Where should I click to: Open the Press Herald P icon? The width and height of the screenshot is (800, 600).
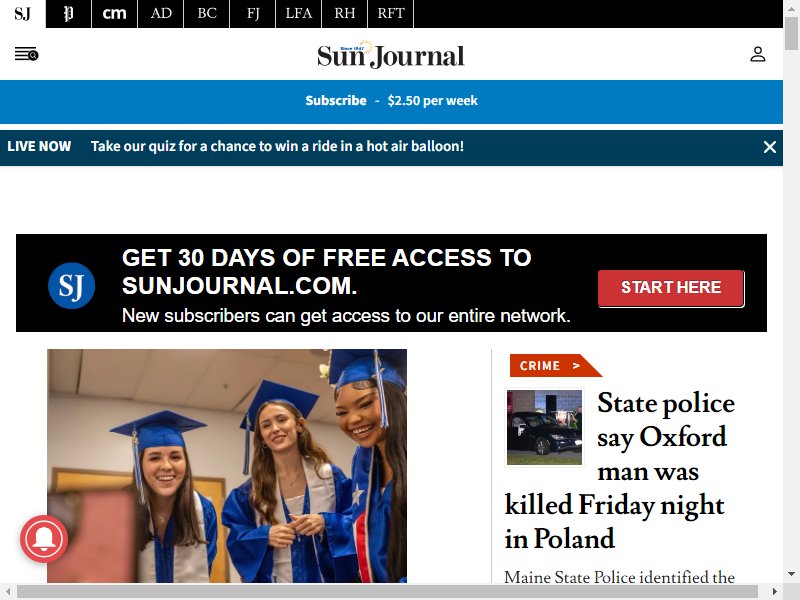click(68, 14)
